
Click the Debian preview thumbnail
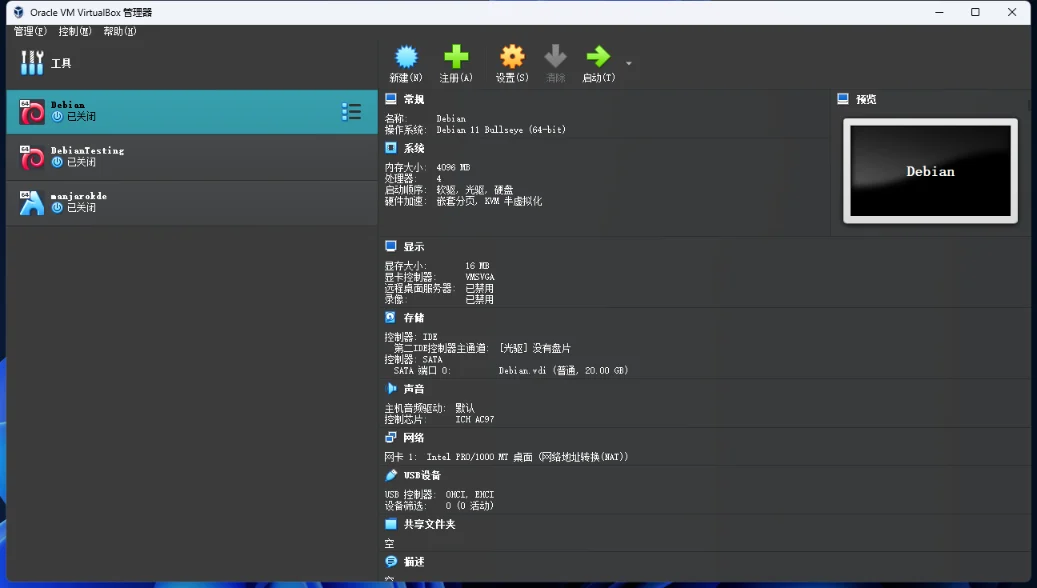click(x=930, y=171)
